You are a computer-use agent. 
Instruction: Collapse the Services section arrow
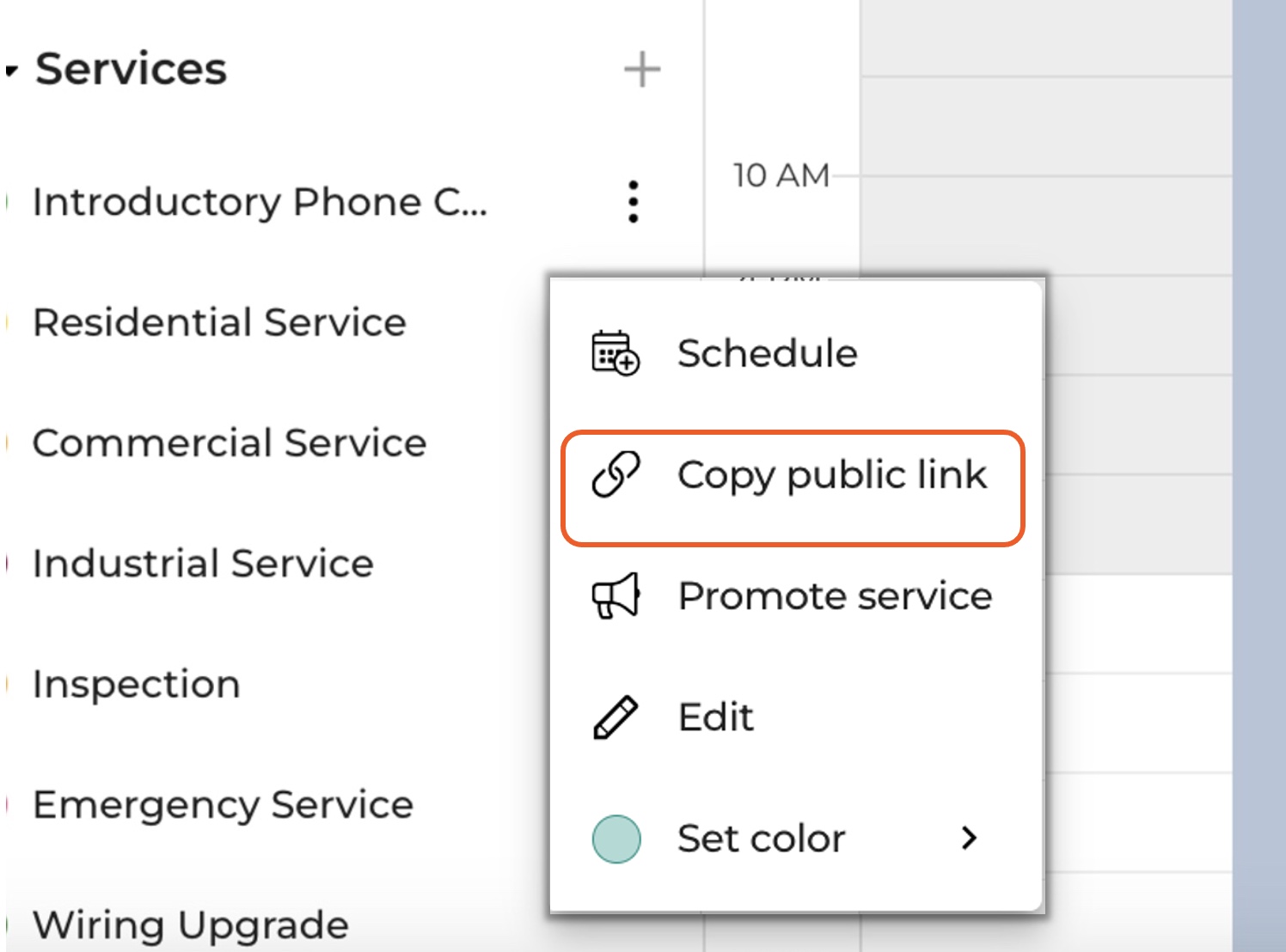point(11,70)
